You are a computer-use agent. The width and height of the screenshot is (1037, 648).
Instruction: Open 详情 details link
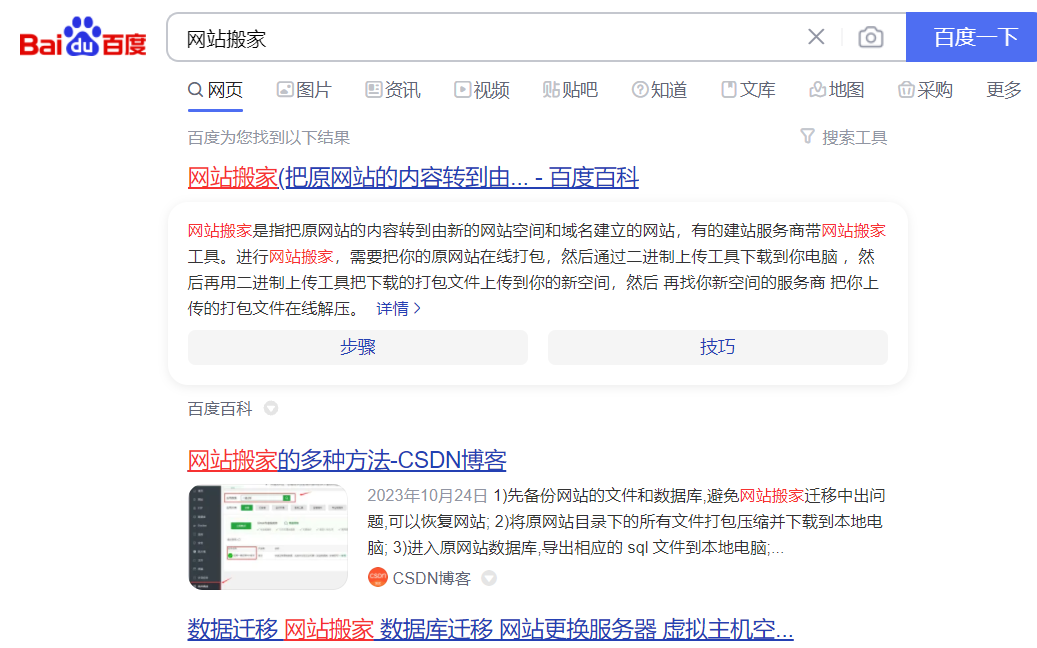click(398, 309)
